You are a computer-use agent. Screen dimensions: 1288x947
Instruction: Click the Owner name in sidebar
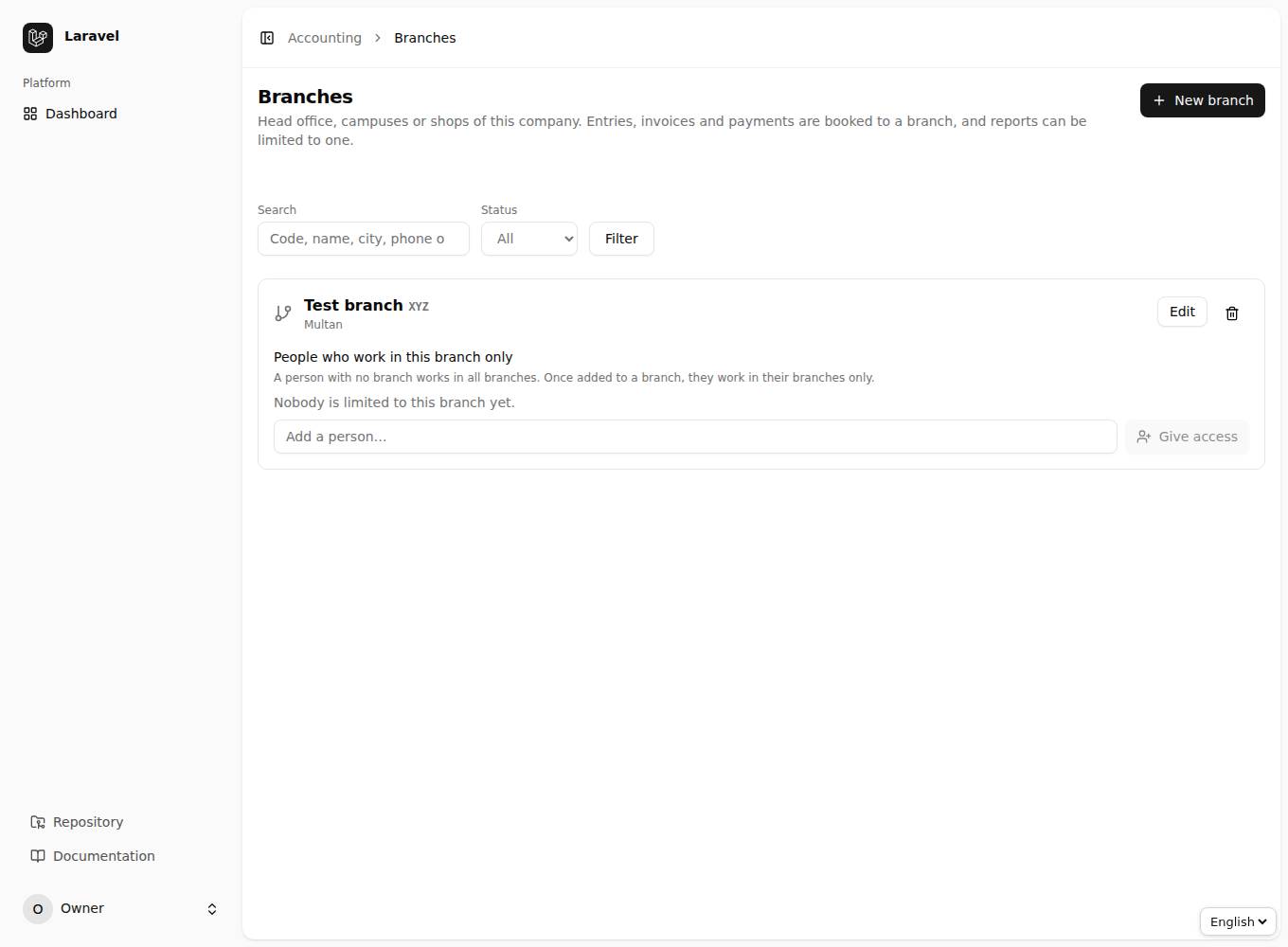[82, 908]
